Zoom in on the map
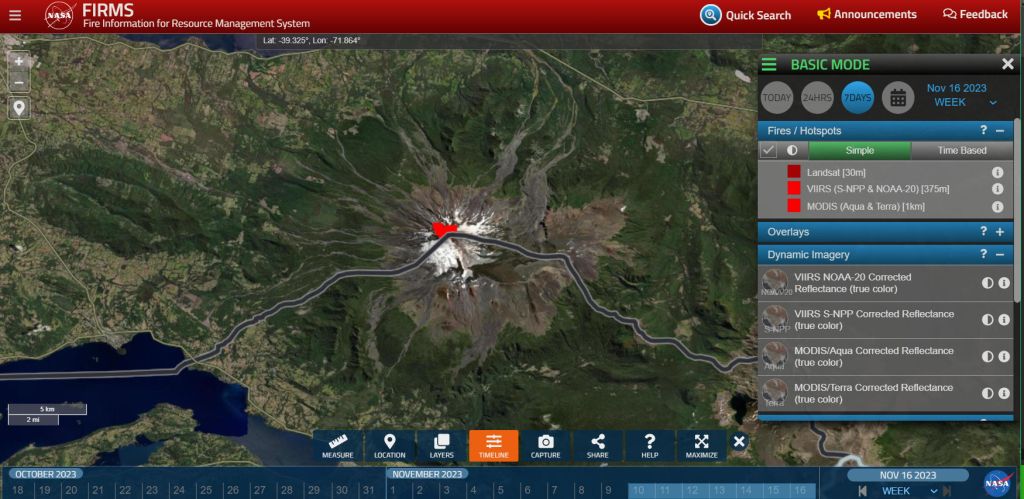1024x499 pixels. (19, 61)
